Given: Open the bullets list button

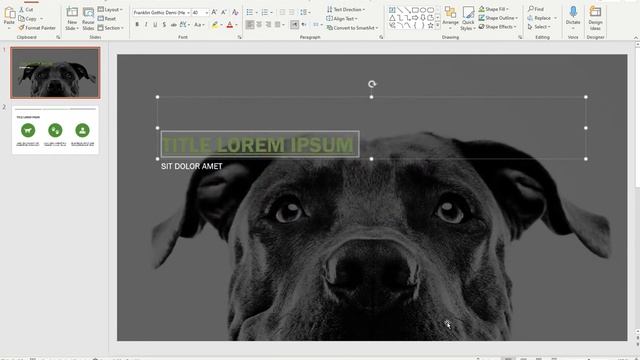Looking at the screenshot, I should click(x=251, y=13).
